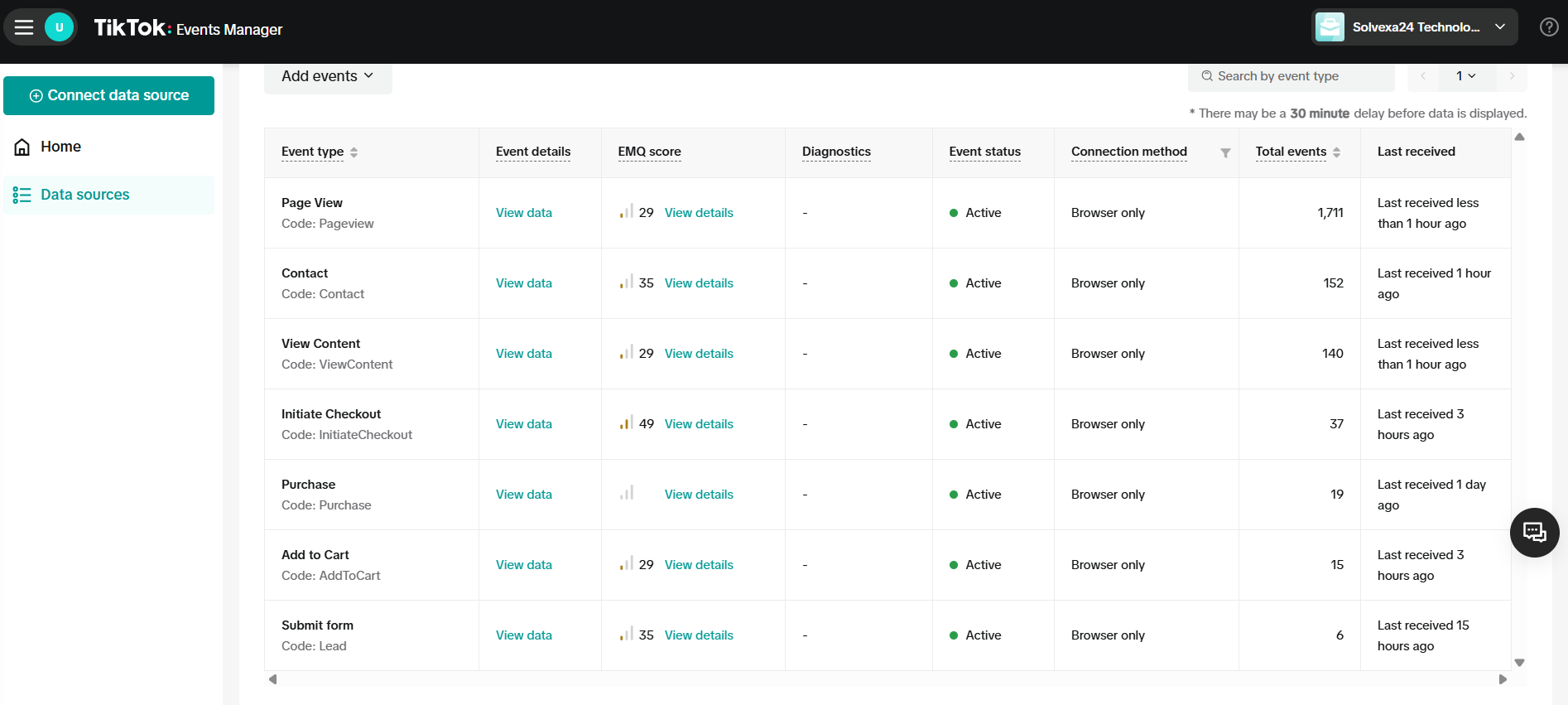The width and height of the screenshot is (1568, 705).
Task: Click Connect data source button
Action: tap(109, 95)
